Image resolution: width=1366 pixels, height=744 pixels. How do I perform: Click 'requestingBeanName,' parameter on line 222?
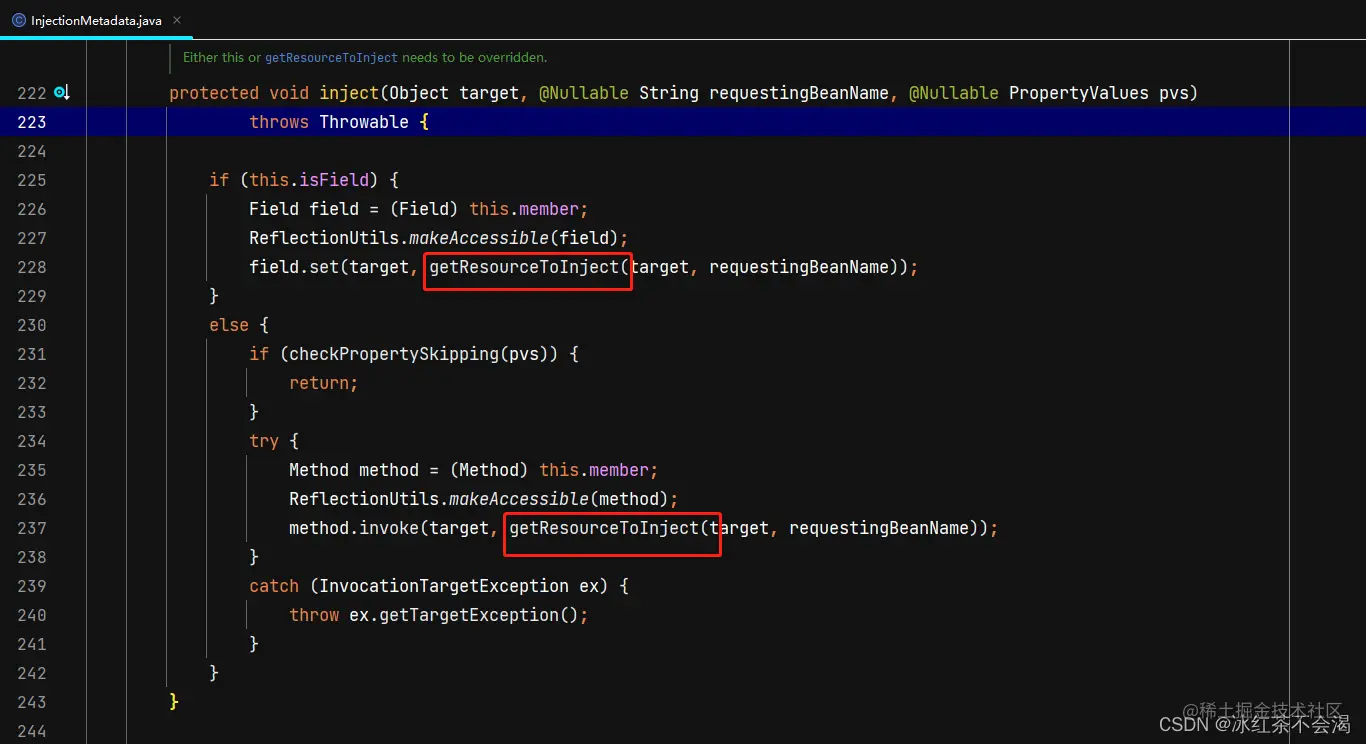coord(804,93)
